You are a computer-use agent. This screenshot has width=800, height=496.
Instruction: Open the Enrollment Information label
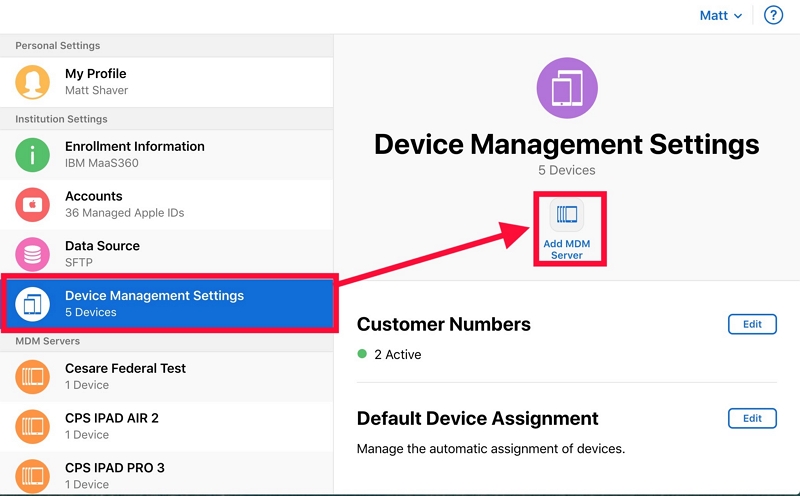(x=135, y=146)
